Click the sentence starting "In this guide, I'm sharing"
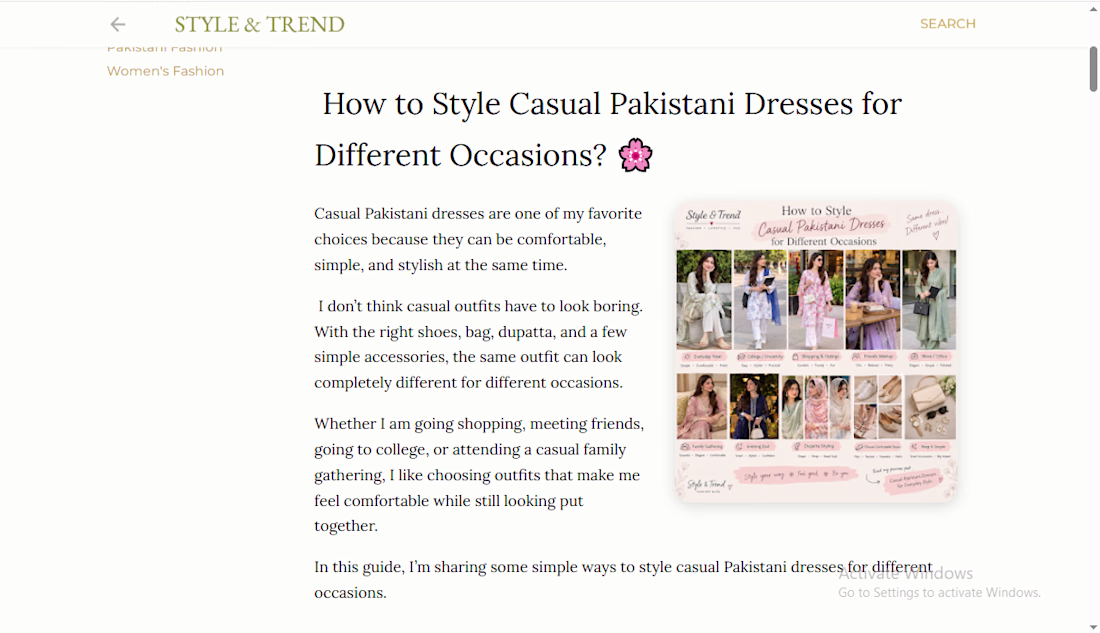 pos(624,580)
